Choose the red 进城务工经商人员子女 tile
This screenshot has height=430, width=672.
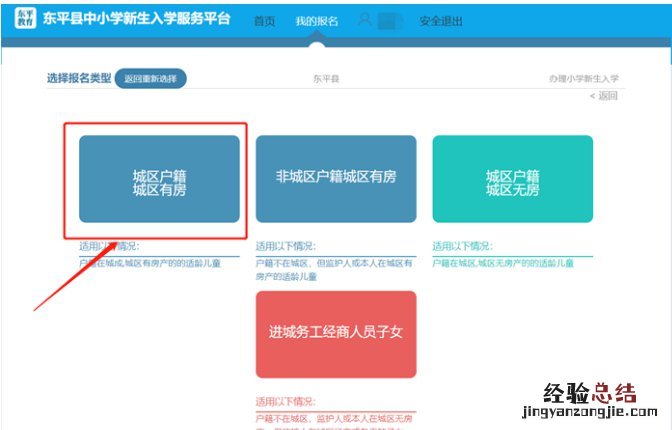coord(335,334)
